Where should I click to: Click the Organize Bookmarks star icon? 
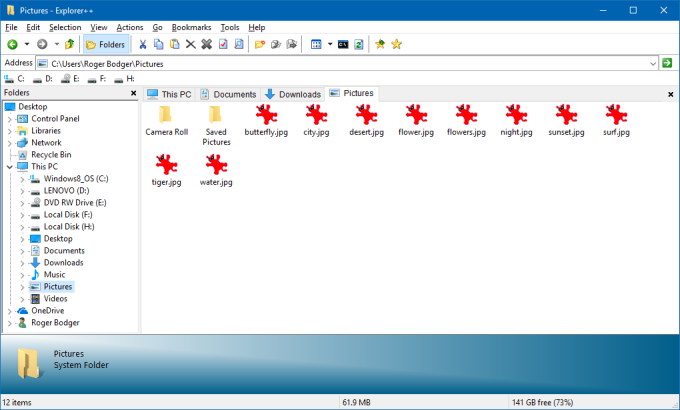[x=396, y=44]
